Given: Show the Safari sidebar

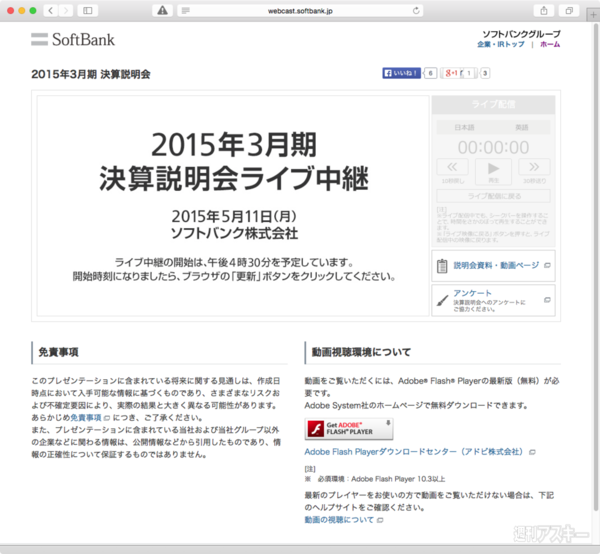Looking at the screenshot, I should point(88,10).
